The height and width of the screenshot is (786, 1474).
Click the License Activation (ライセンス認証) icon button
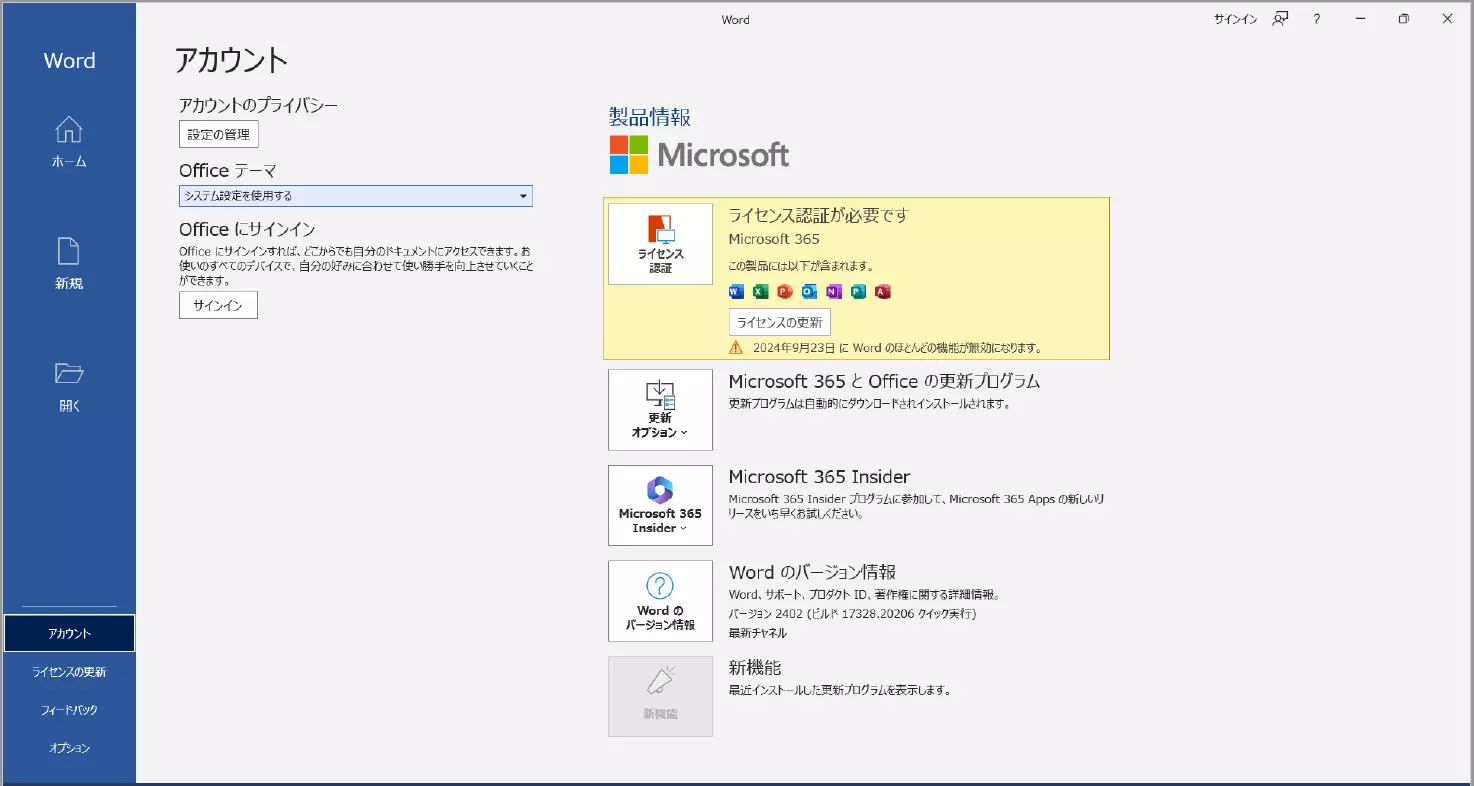(x=660, y=244)
